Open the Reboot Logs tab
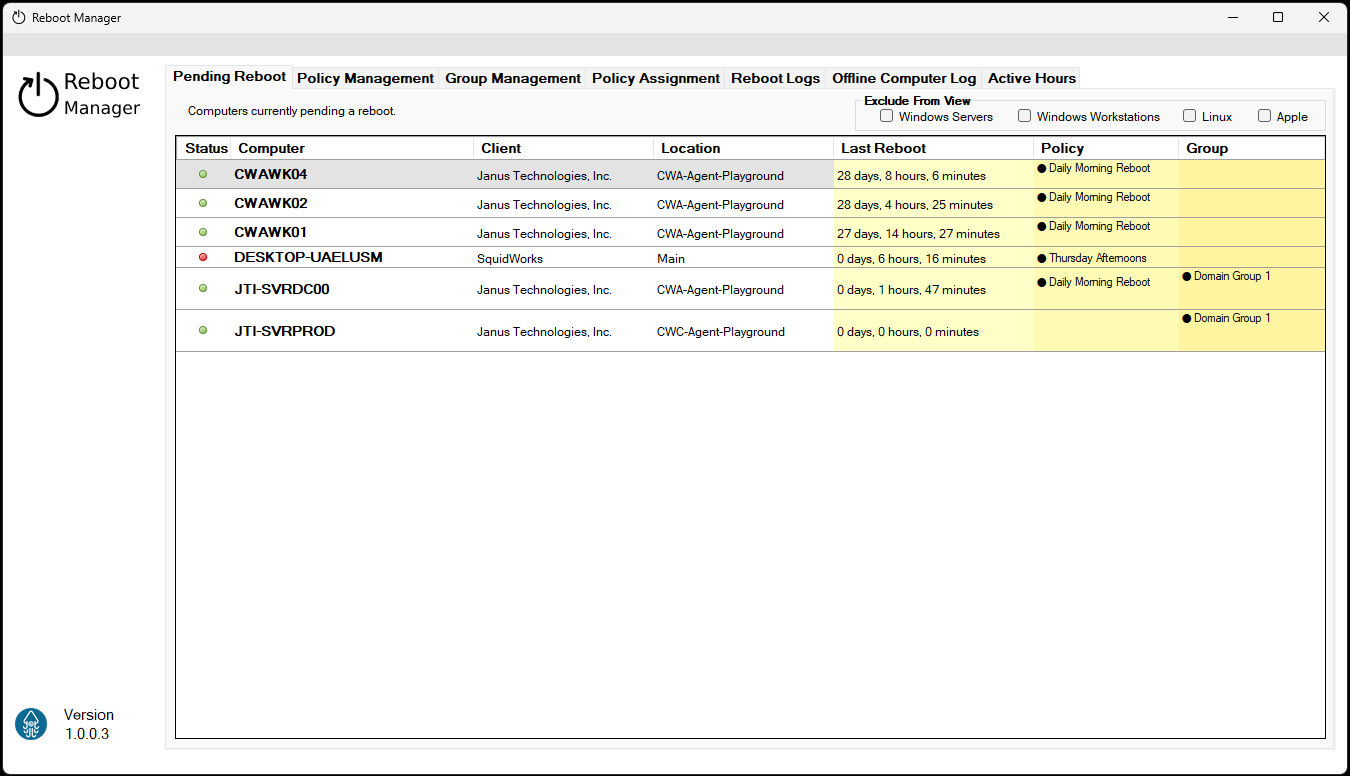Screen dimensions: 1350x776 [776, 78]
